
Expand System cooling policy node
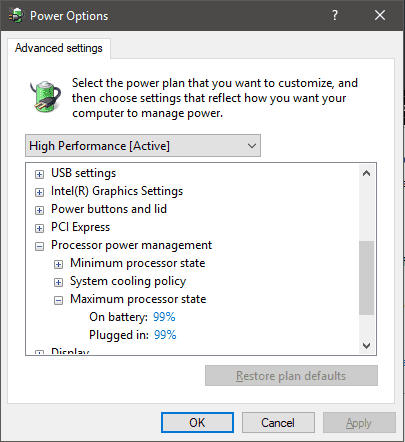58,282
